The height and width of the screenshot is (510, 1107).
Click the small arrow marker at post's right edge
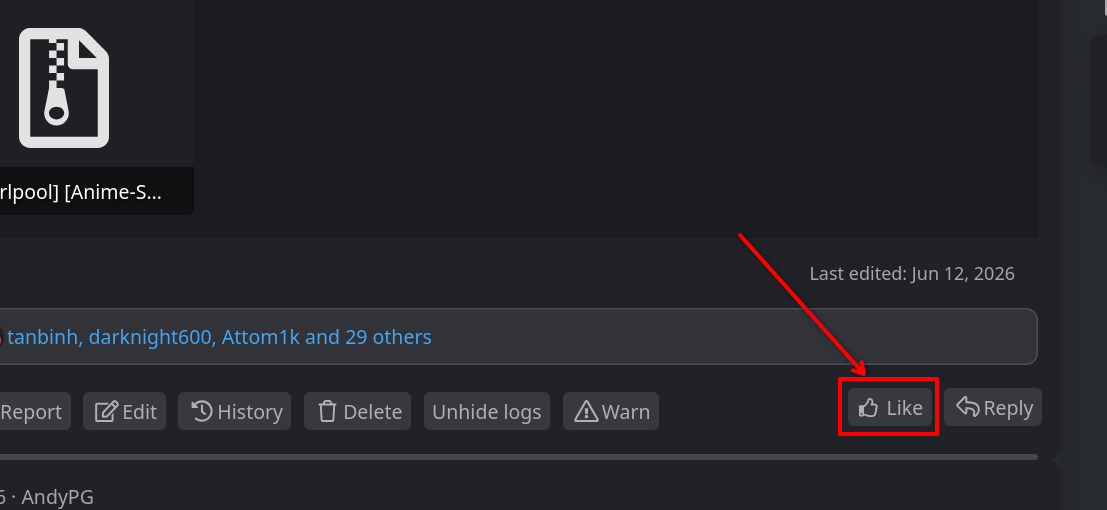[x=1055, y=461]
